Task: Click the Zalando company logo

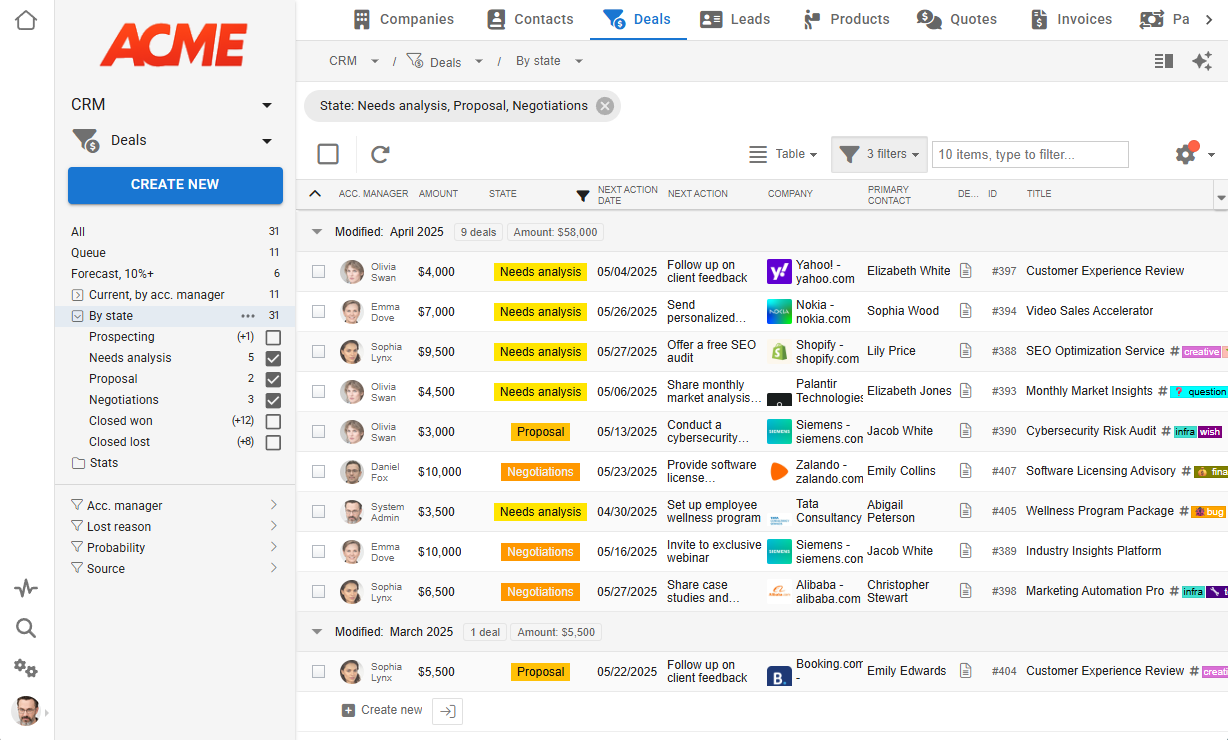Action: click(x=779, y=471)
